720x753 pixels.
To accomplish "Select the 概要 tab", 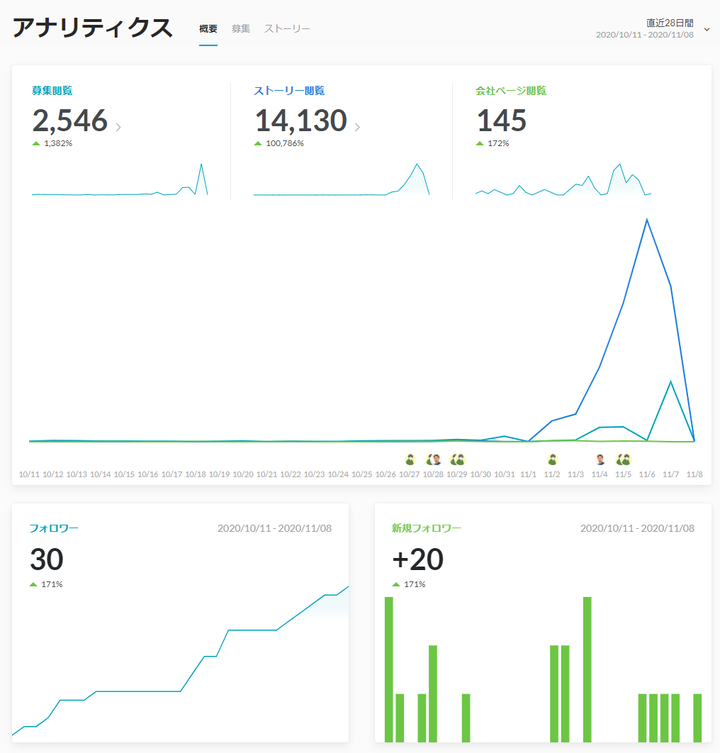I will [x=208, y=29].
